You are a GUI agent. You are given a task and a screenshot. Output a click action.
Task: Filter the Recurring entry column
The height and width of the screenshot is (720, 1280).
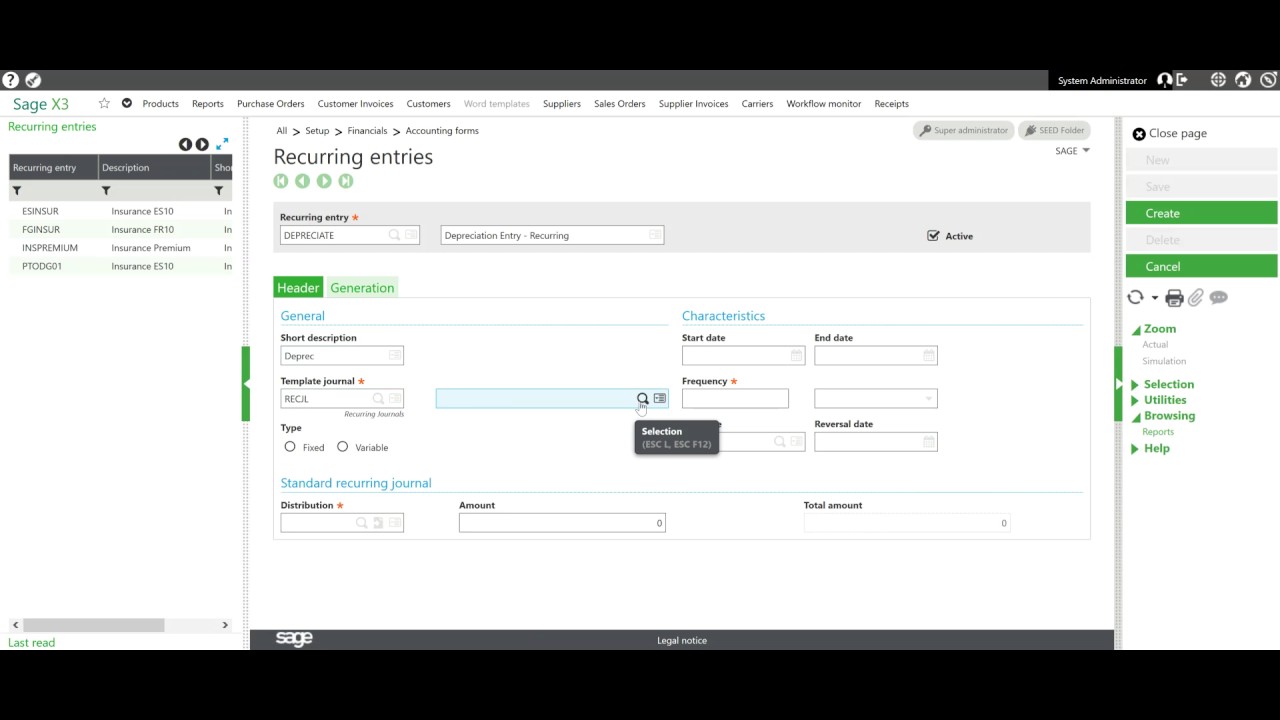17,190
